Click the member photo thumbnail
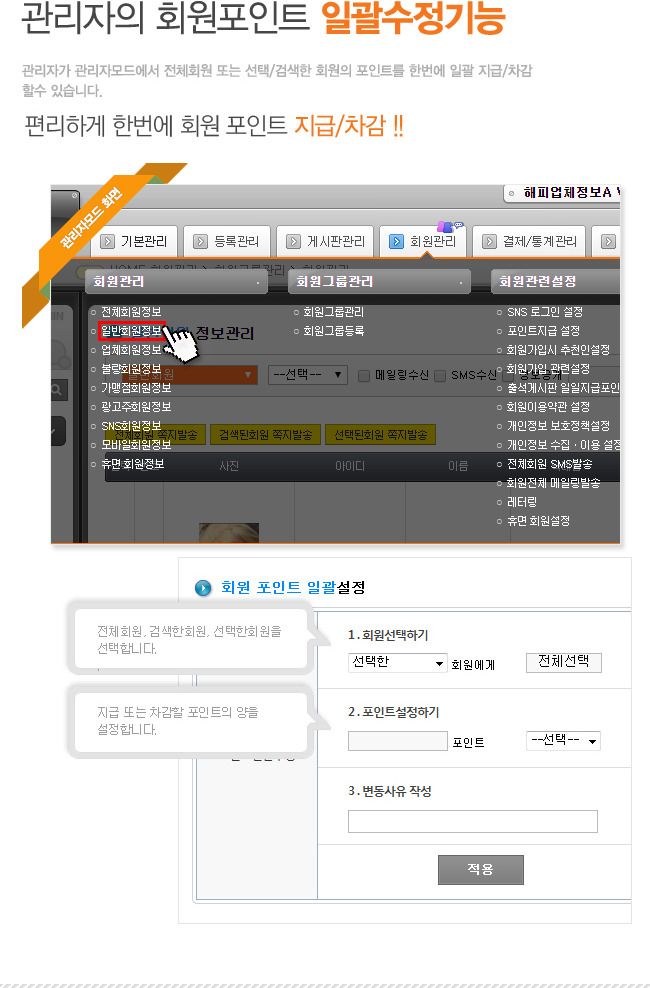Viewport: 650px width, 988px height. click(x=229, y=532)
